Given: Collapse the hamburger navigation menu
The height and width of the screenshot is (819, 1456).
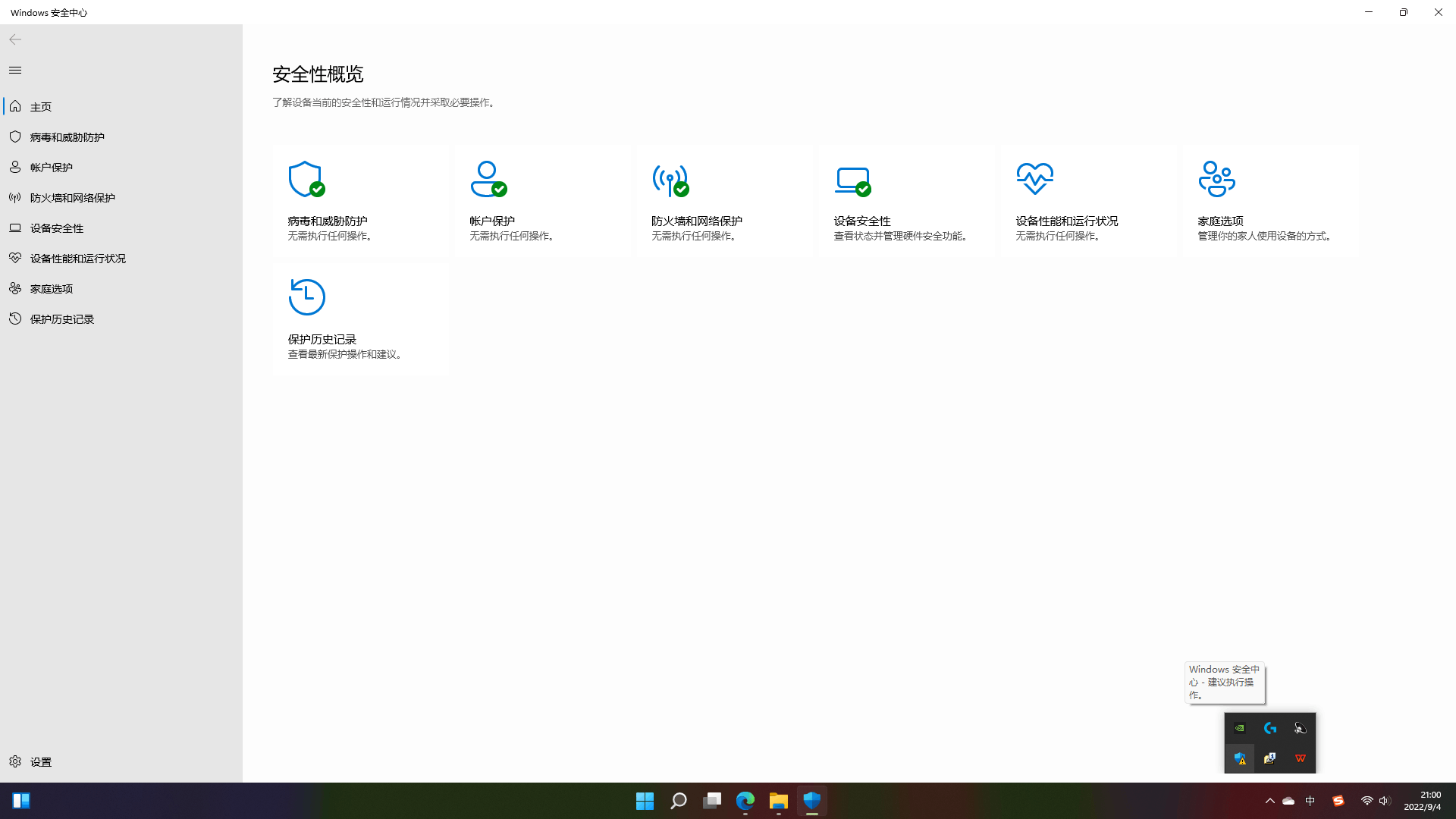Looking at the screenshot, I should [x=15, y=70].
